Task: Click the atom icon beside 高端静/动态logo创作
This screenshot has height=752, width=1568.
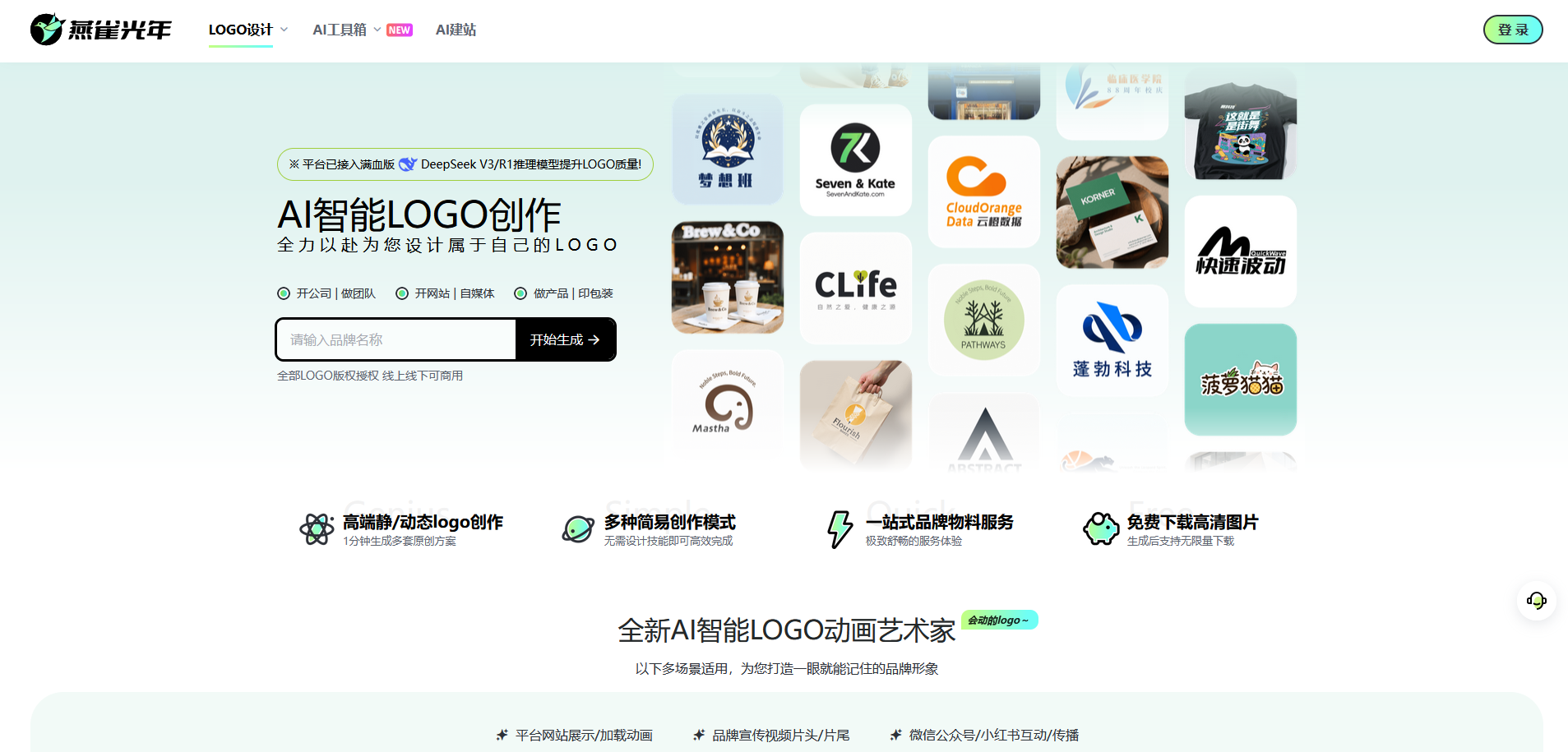Action: click(317, 529)
